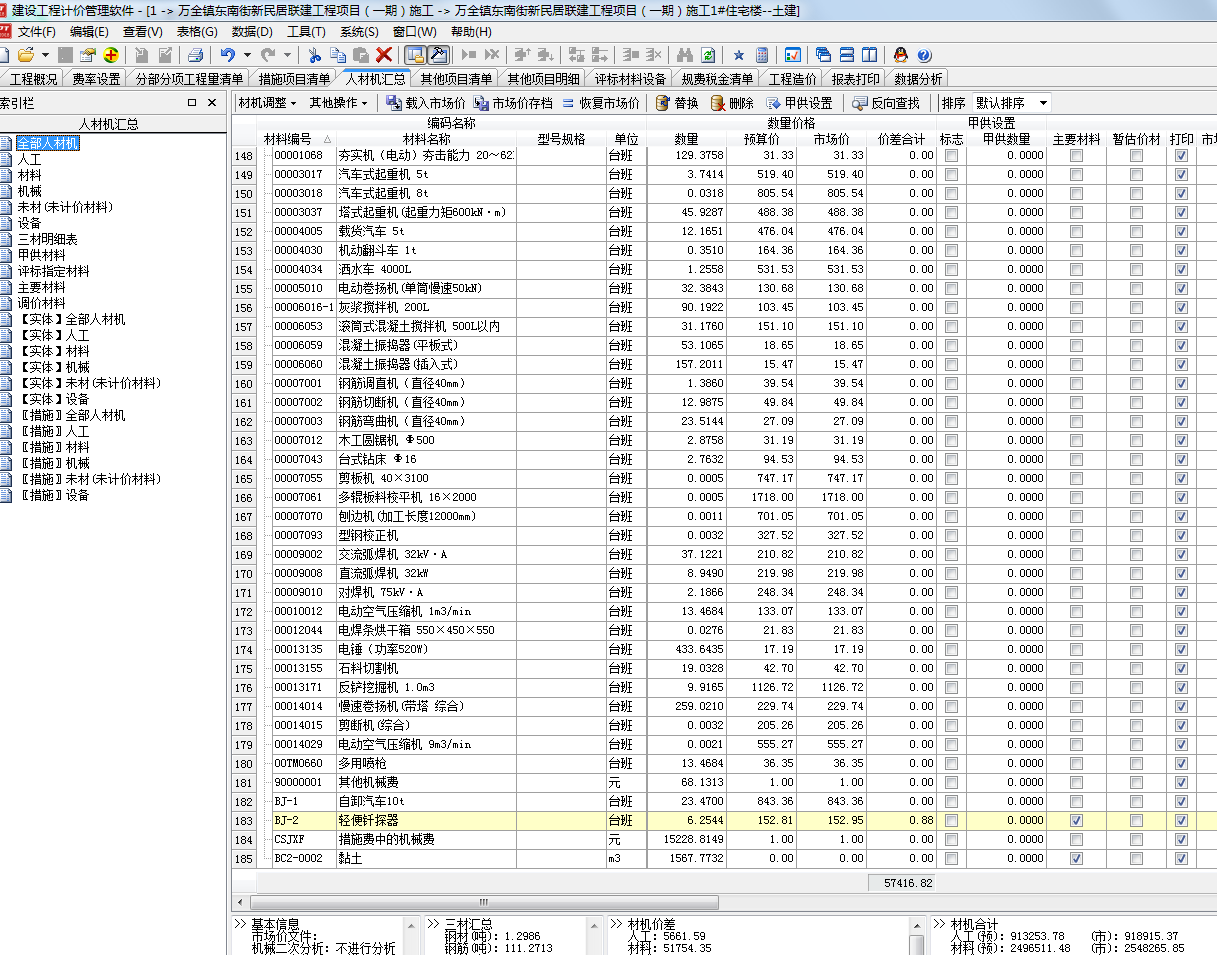Click the 载入市场价 button

(x=426, y=103)
